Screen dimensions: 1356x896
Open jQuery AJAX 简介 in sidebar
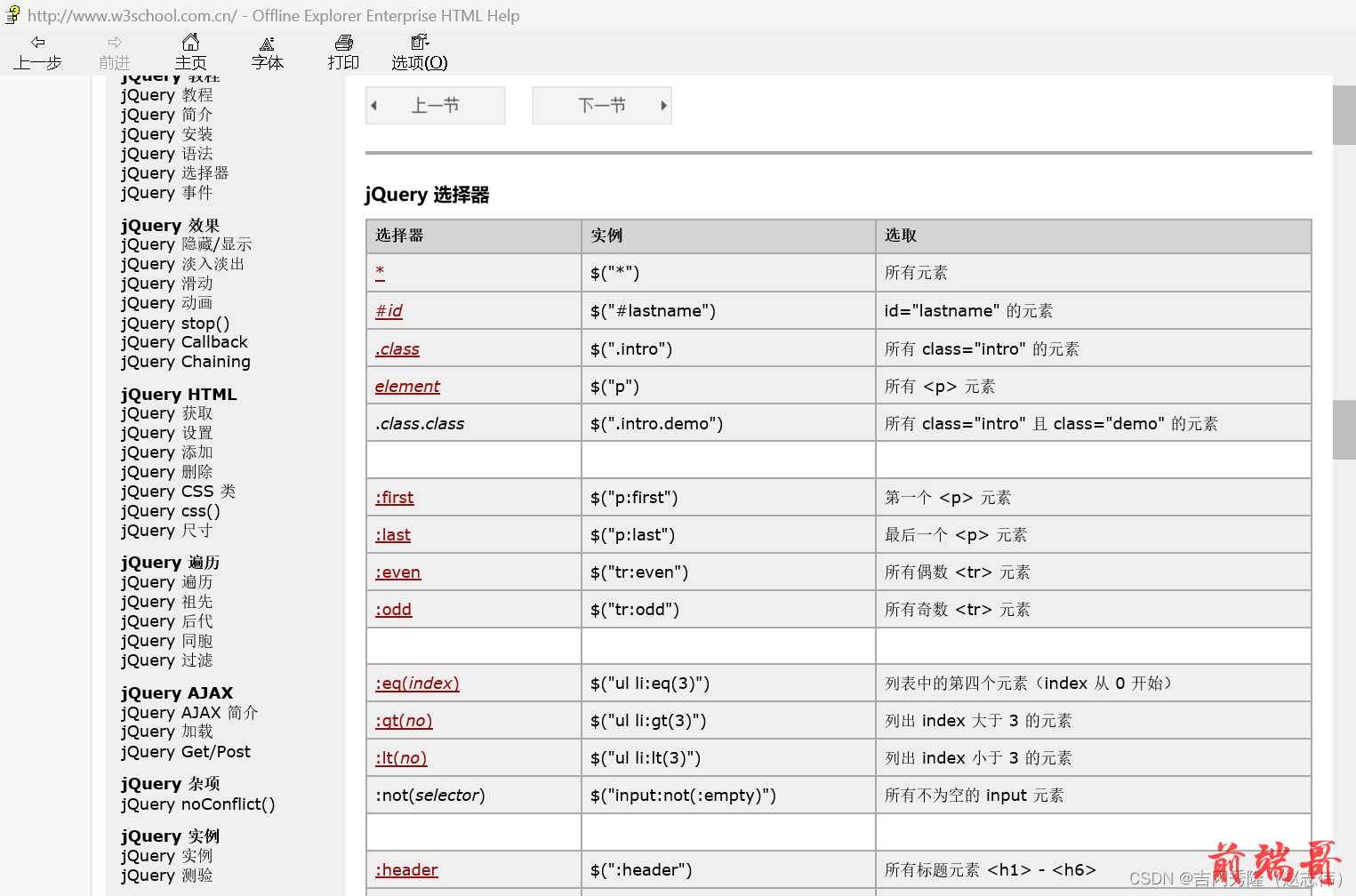click(189, 713)
